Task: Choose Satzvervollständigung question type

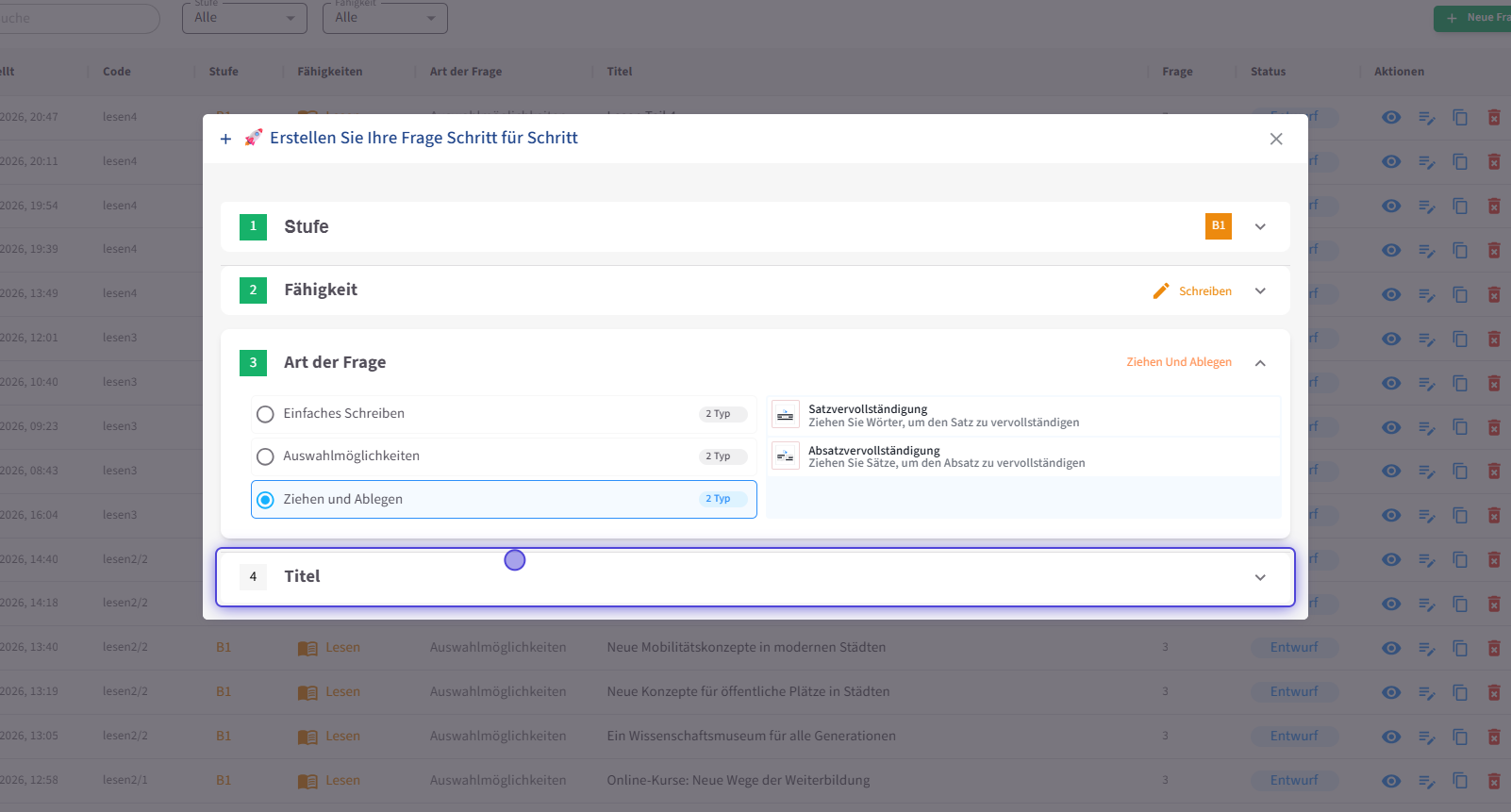Action: pos(943,415)
